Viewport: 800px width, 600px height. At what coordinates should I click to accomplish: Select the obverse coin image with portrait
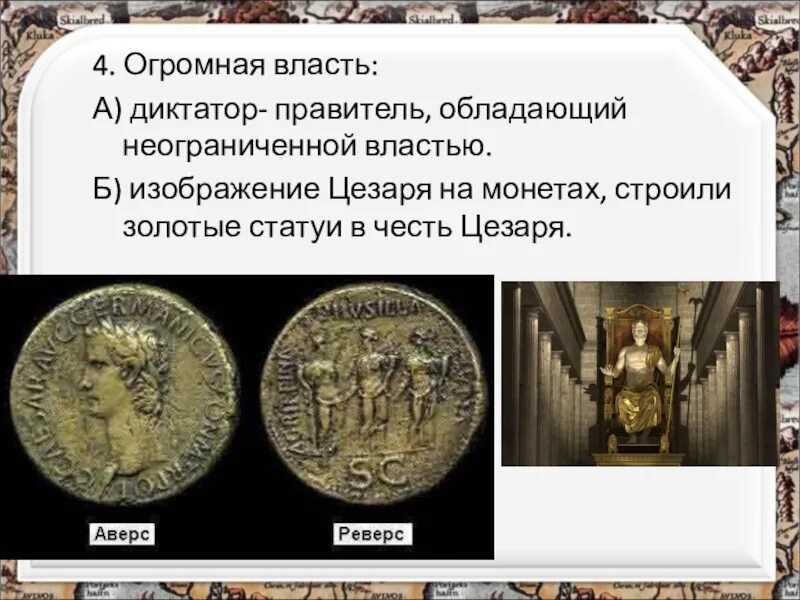(x=124, y=394)
